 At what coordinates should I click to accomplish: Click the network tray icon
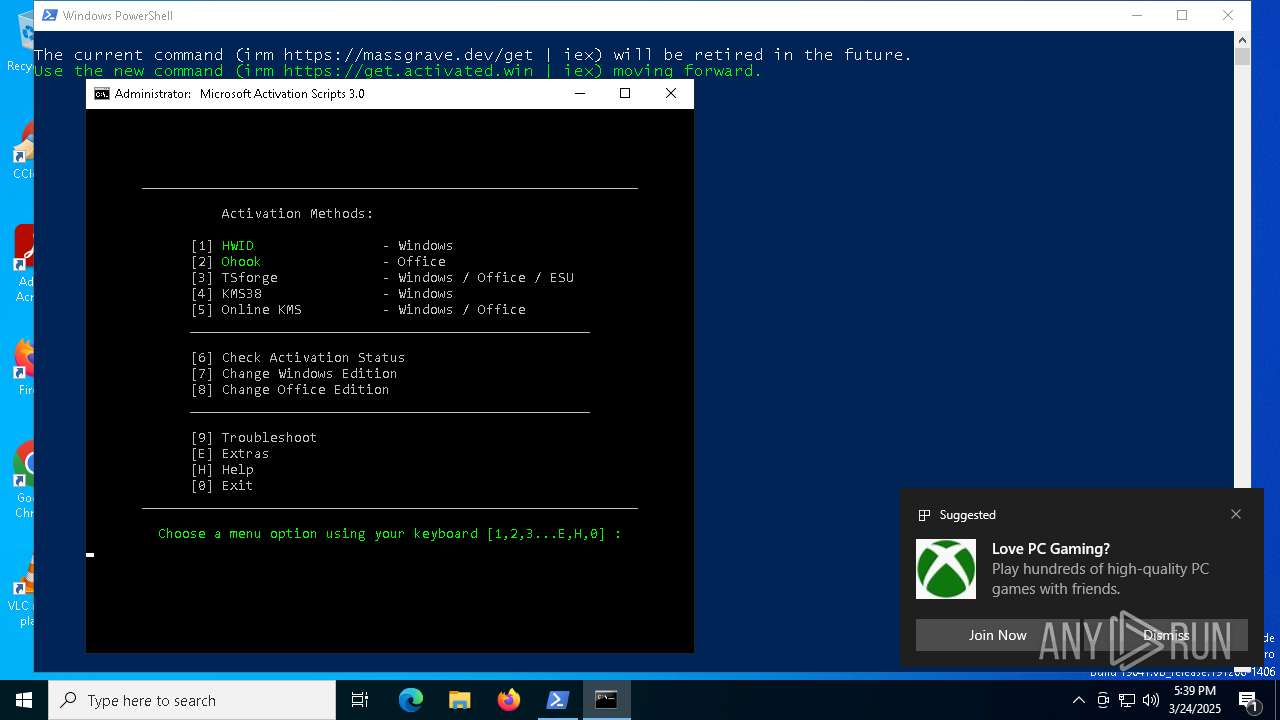[x=1127, y=700]
